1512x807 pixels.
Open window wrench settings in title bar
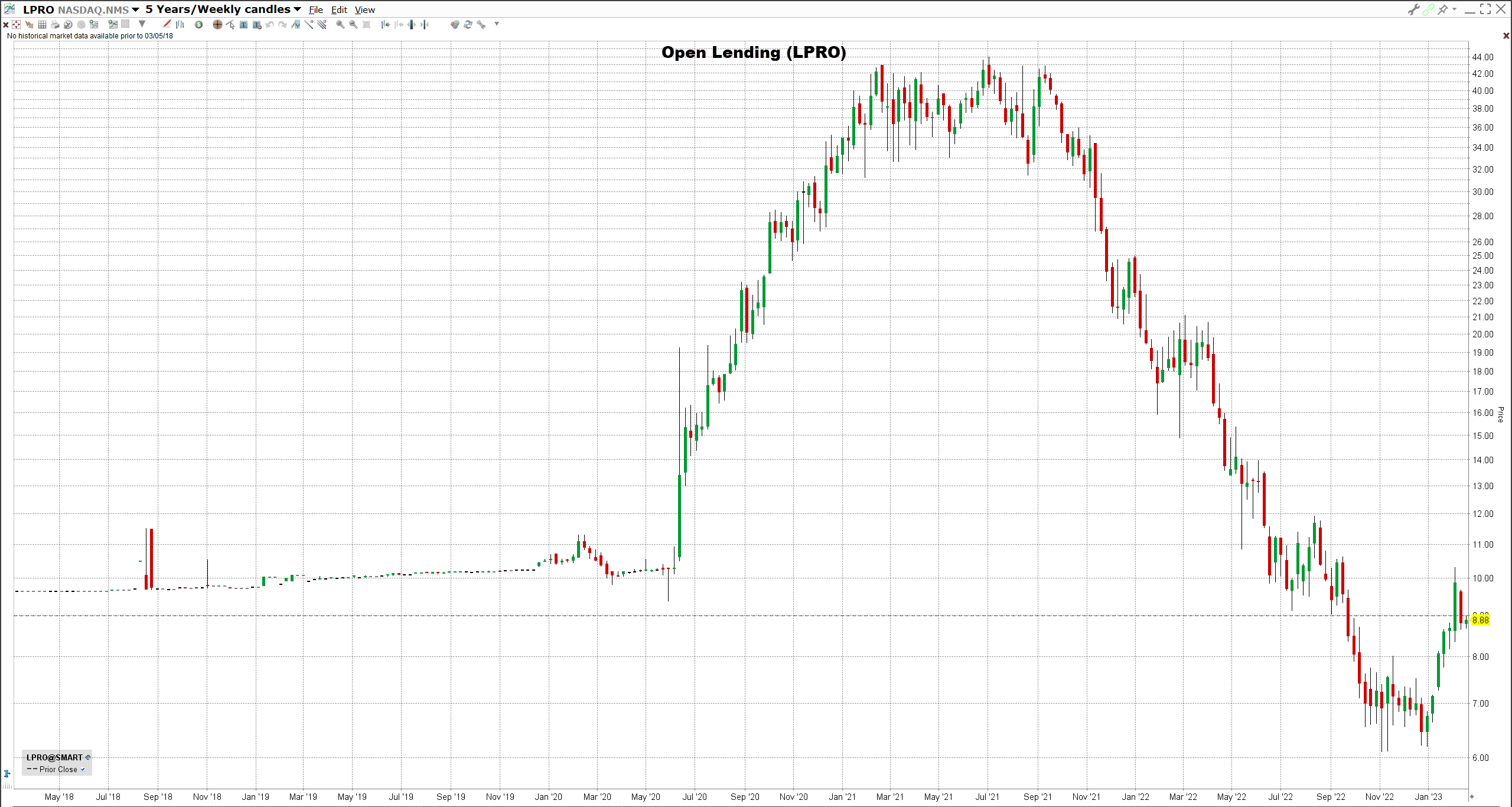coord(1413,9)
